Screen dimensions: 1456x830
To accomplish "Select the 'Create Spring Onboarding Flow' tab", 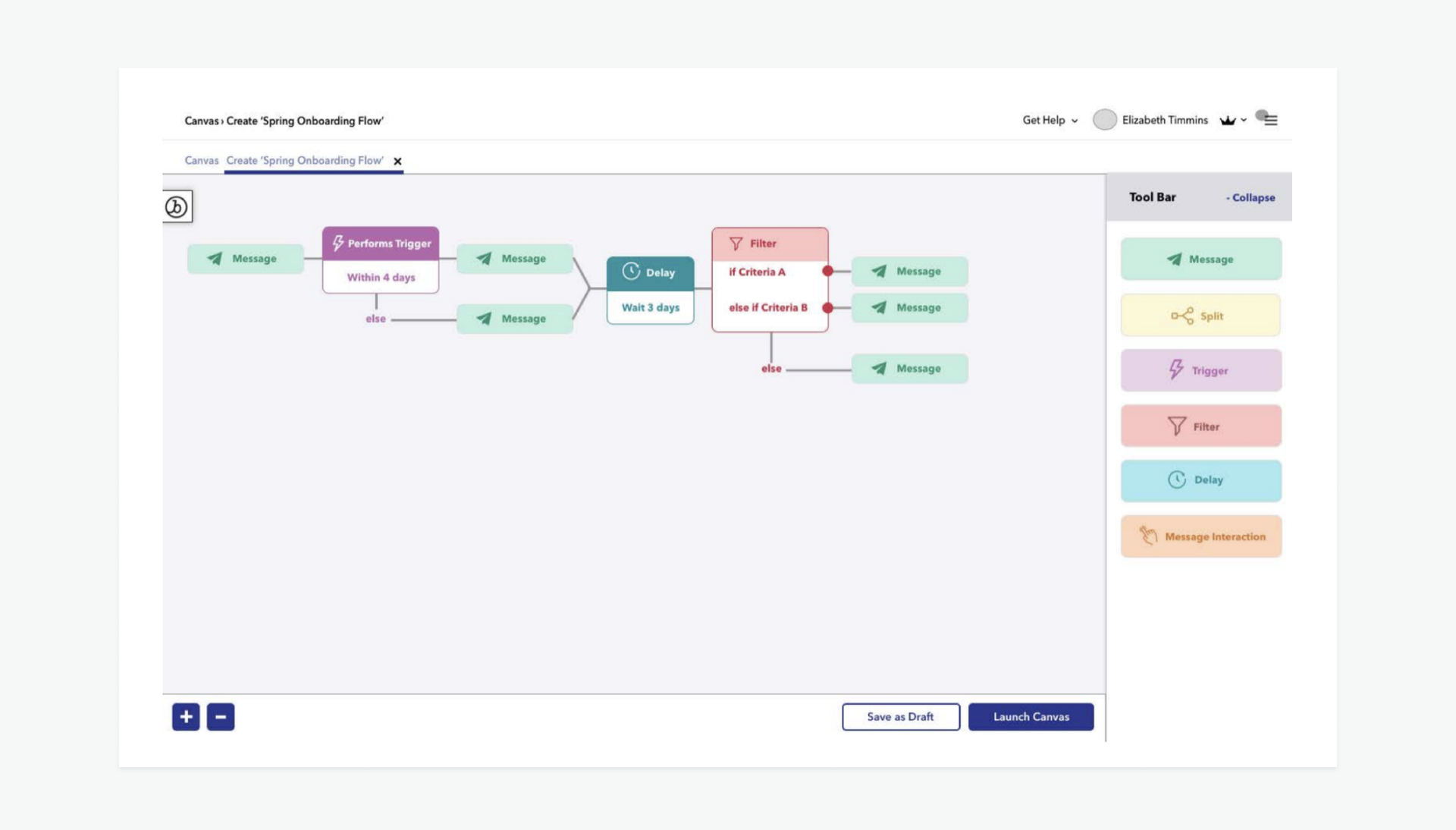I will [305, 160].
